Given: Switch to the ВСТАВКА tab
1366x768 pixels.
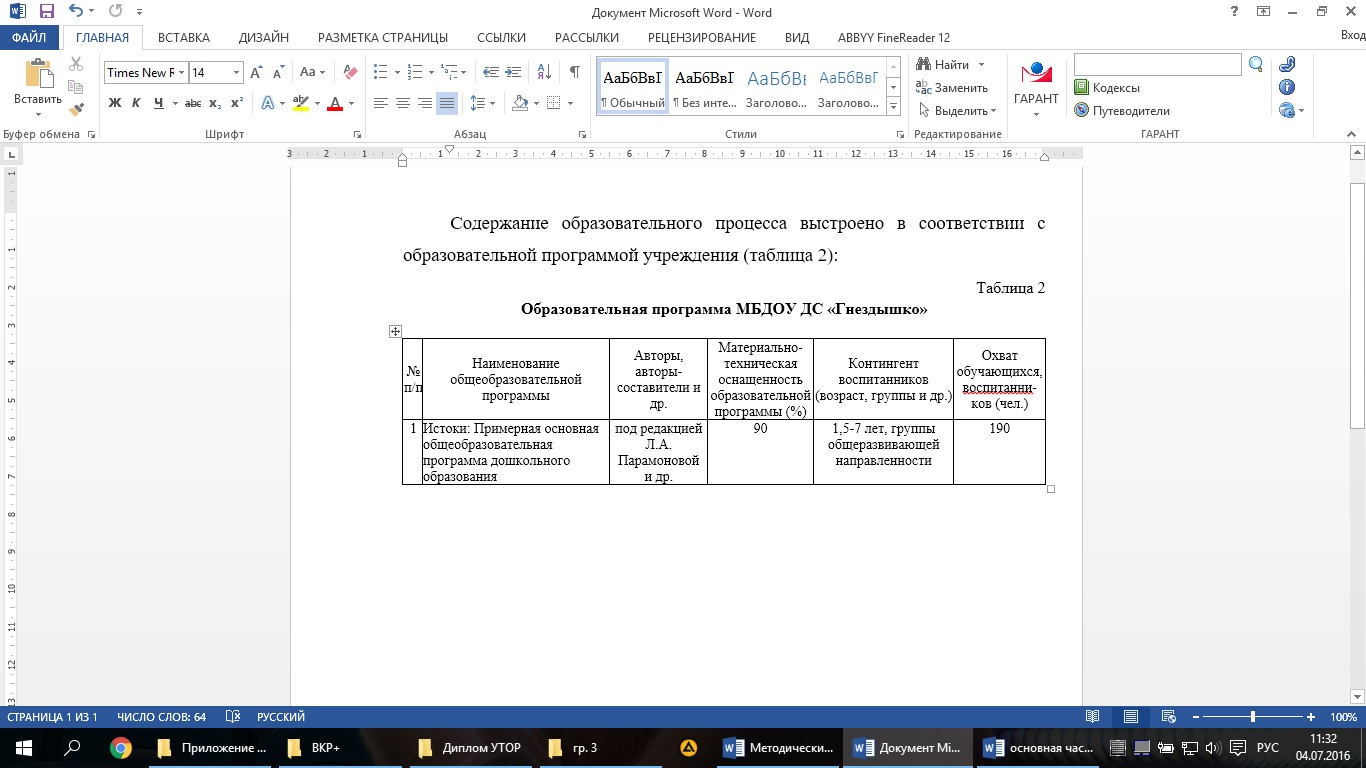Looking at the screenshot, I should (184, 38).
